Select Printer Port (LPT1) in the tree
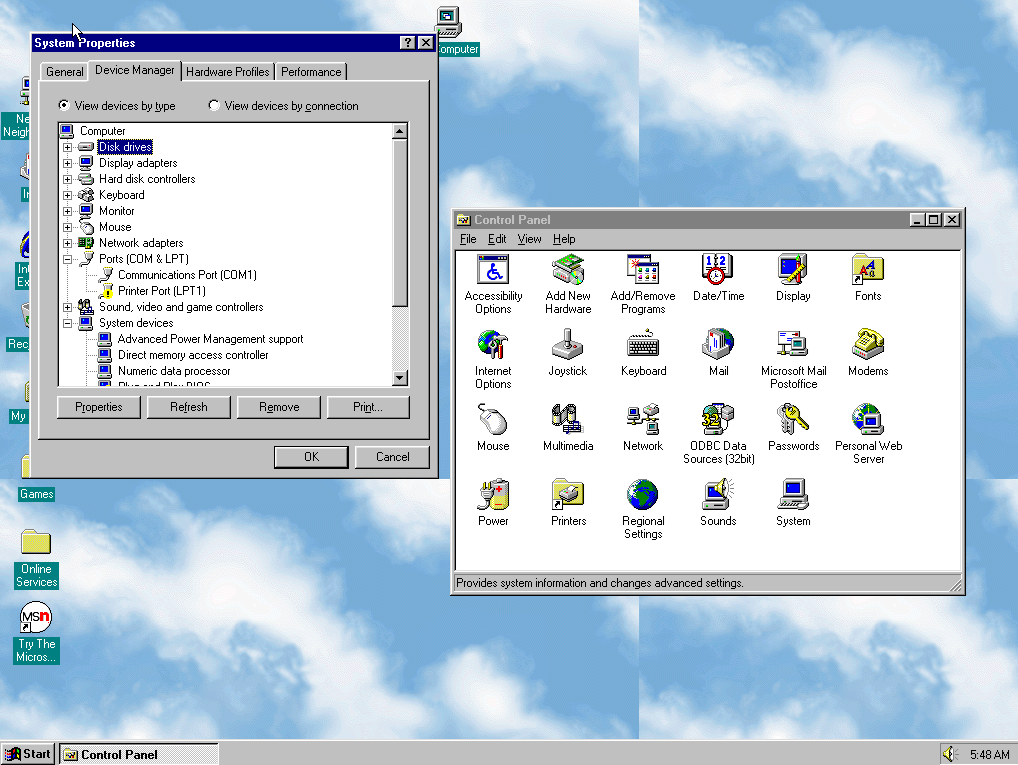The width and height of the screenshot is (1018, 765). coord(162,291)
